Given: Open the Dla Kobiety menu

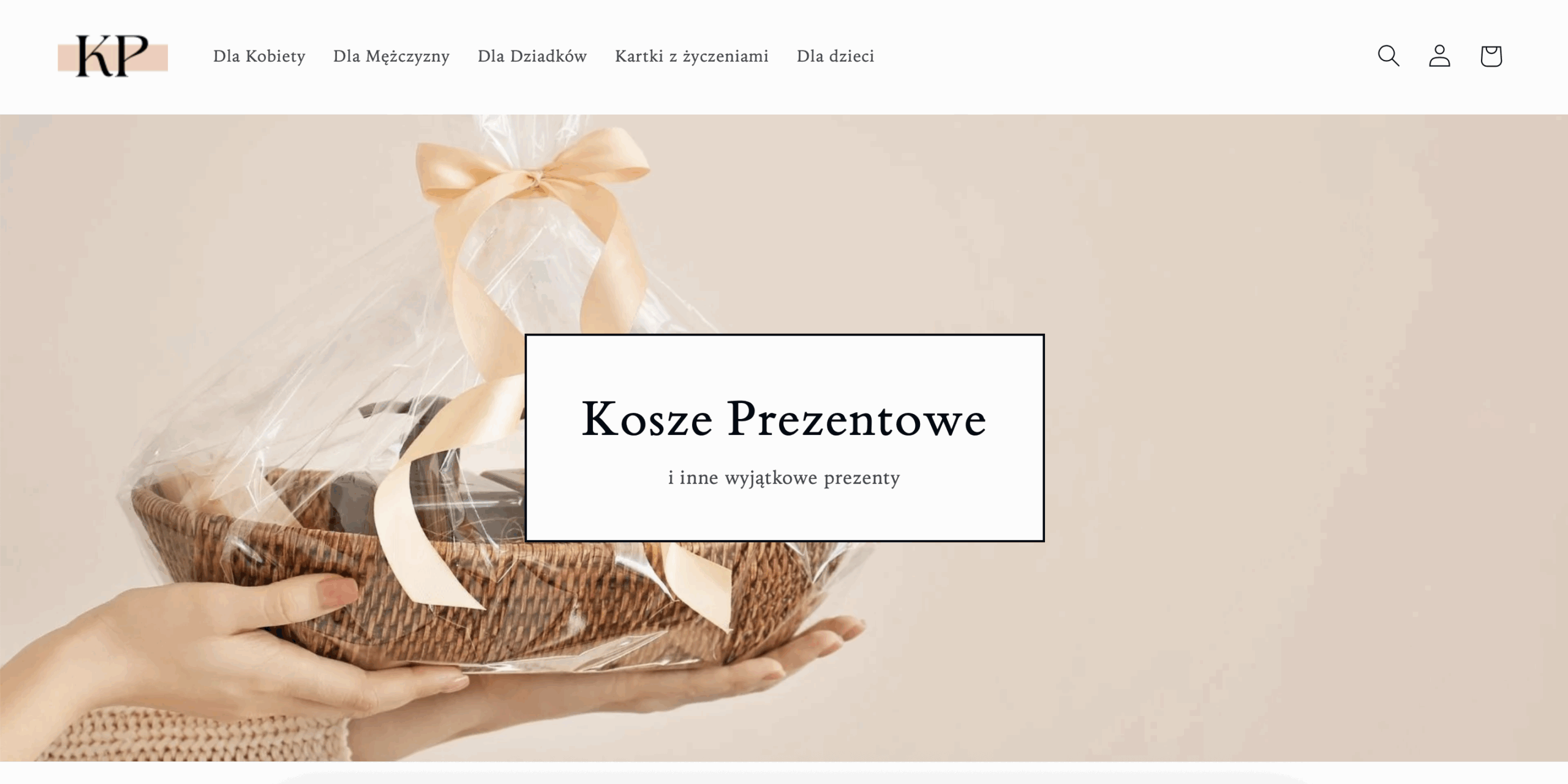Looking at the screenshot, I should pyautogui.click(x=259, y=56).
